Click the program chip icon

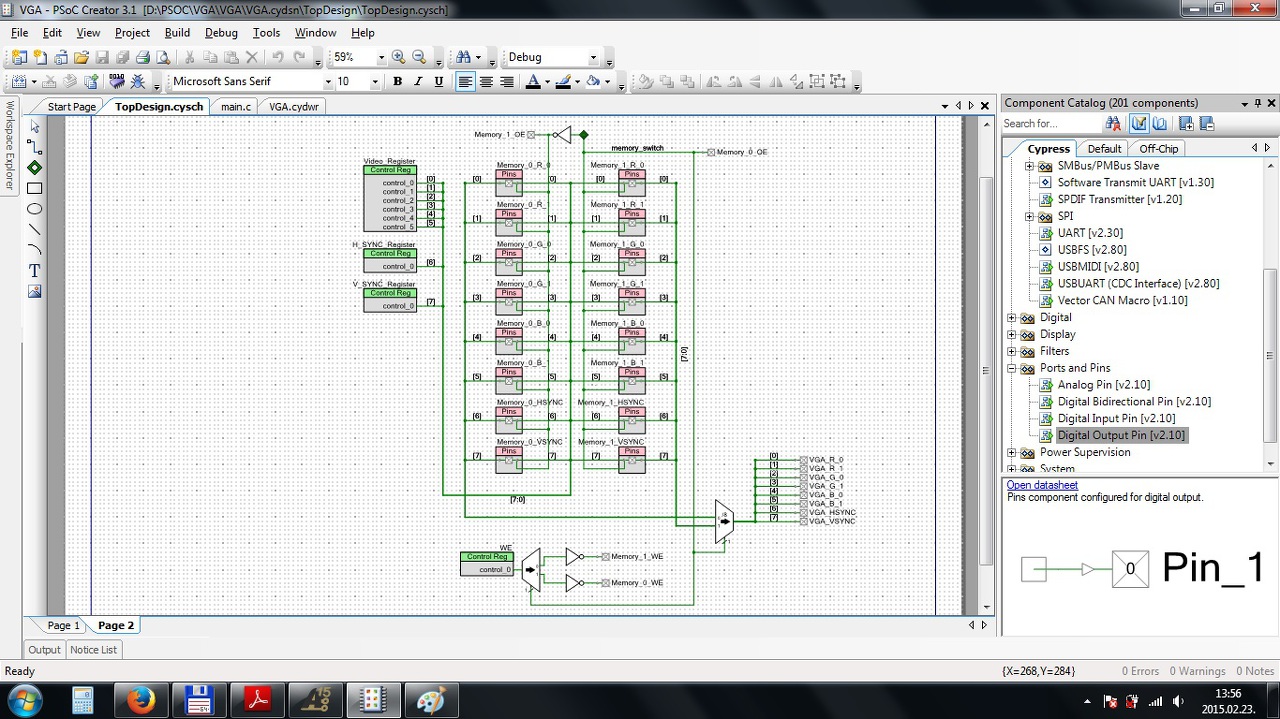[x=116, y=82]
